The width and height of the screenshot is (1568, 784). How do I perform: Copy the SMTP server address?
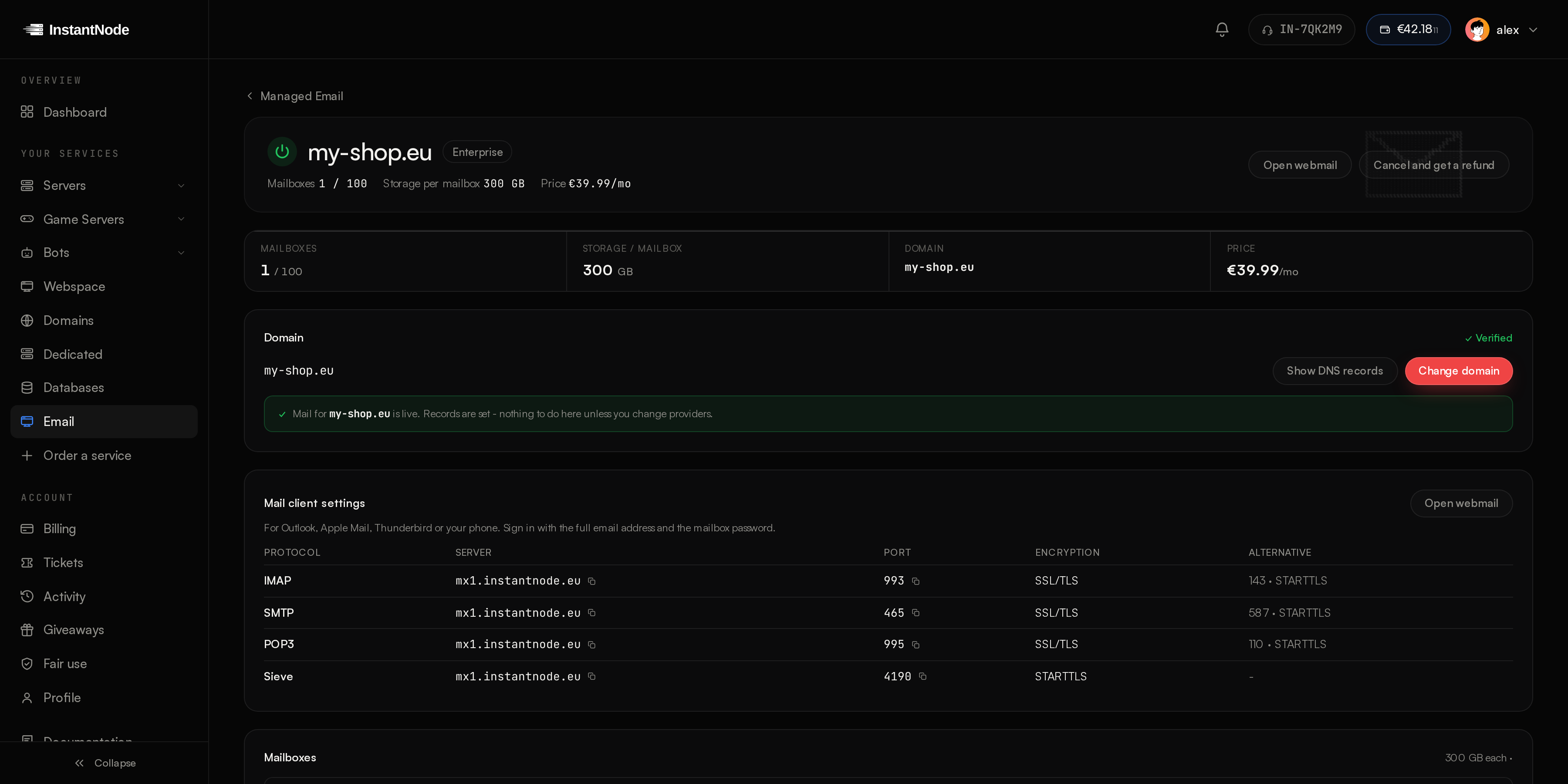pyautogui.click(x=591, y=613)
